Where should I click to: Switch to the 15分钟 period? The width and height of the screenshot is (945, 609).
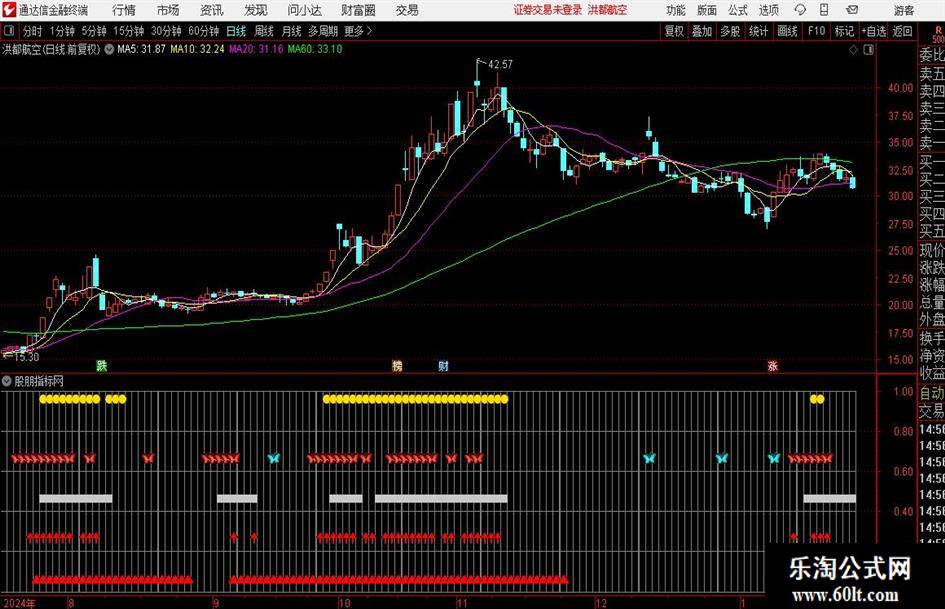[x=129, y=31]
